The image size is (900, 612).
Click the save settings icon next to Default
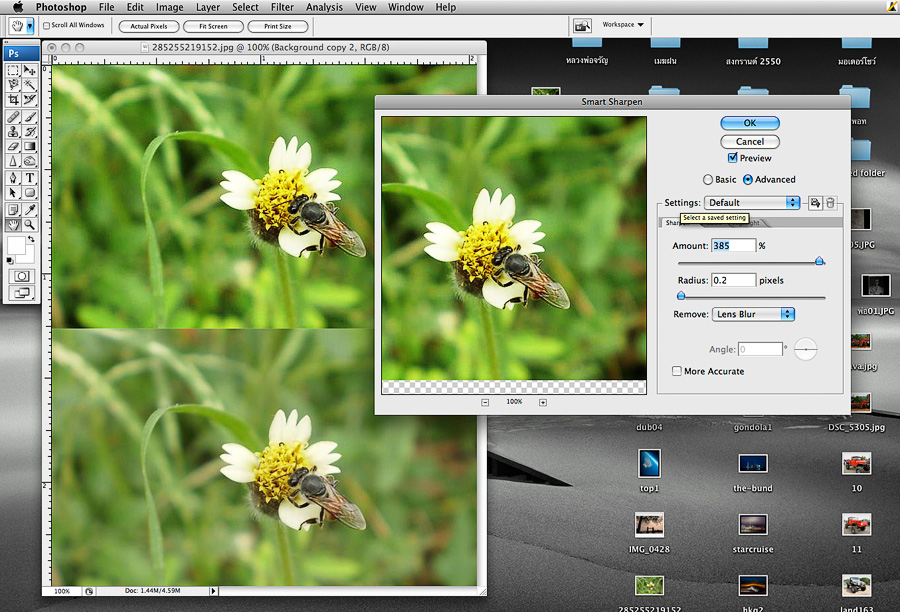(x=815, y=203)
